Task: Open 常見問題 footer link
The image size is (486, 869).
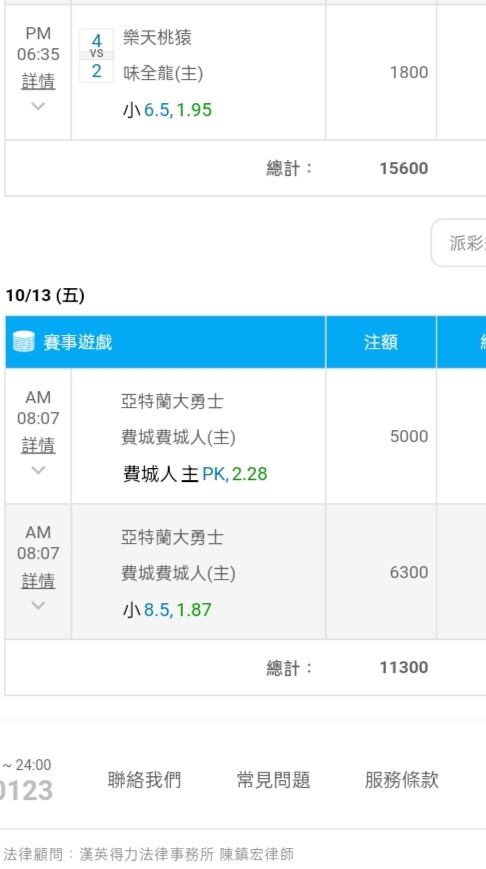Action: point(273,780)
